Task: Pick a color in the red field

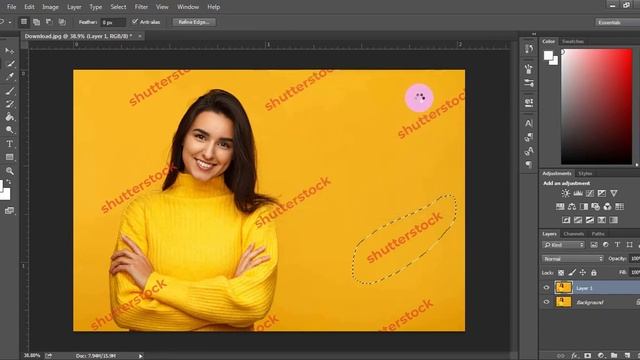Action: coord(596,107)
